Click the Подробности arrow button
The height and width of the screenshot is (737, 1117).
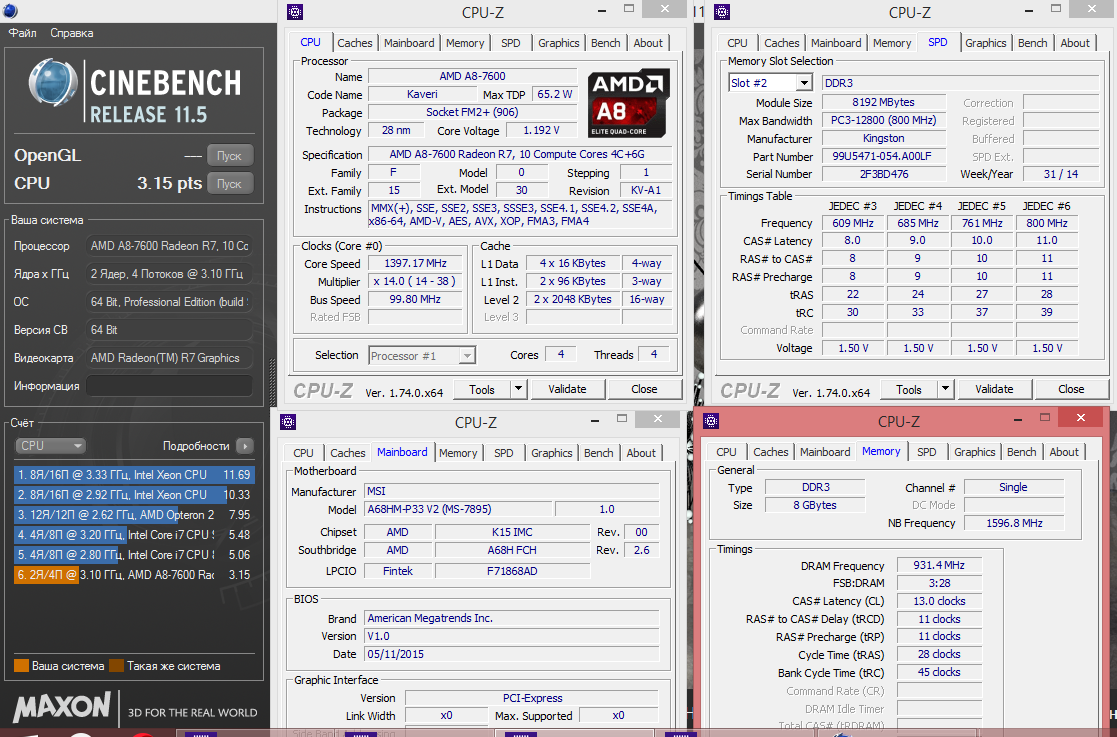(x=244, y=446)
